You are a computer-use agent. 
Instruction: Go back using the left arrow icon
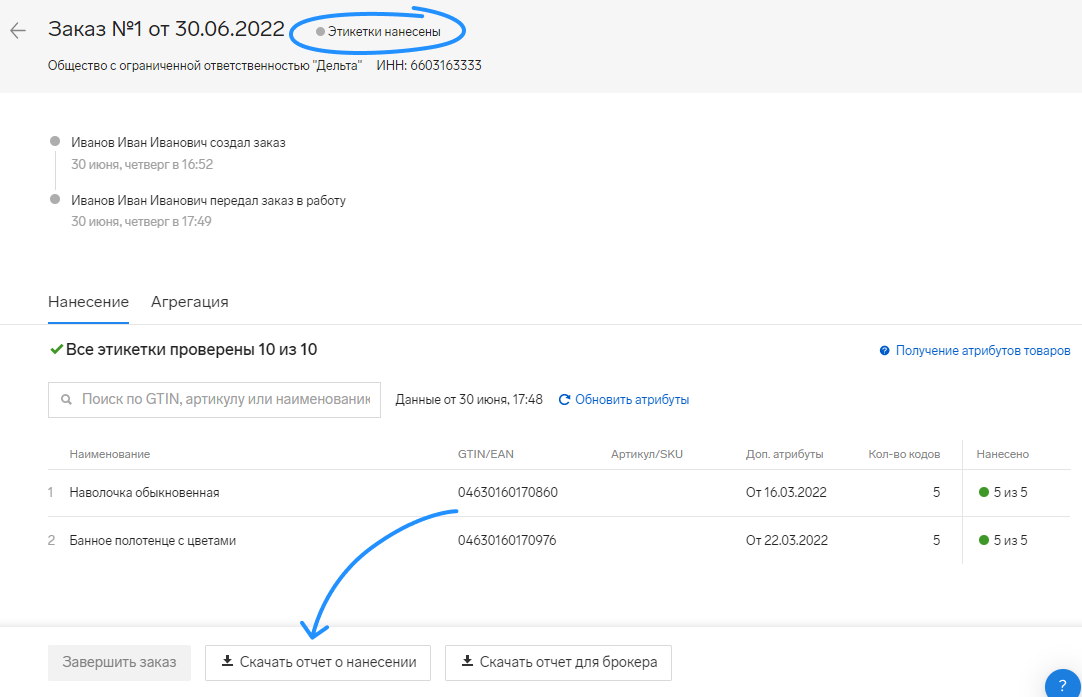[x=17, y=31]
